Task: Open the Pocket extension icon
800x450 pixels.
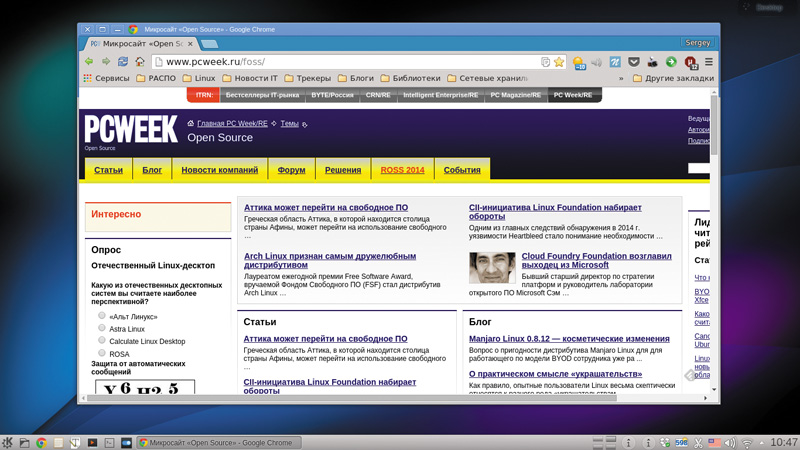Action: pyautogui.click(x=634, y=62)
